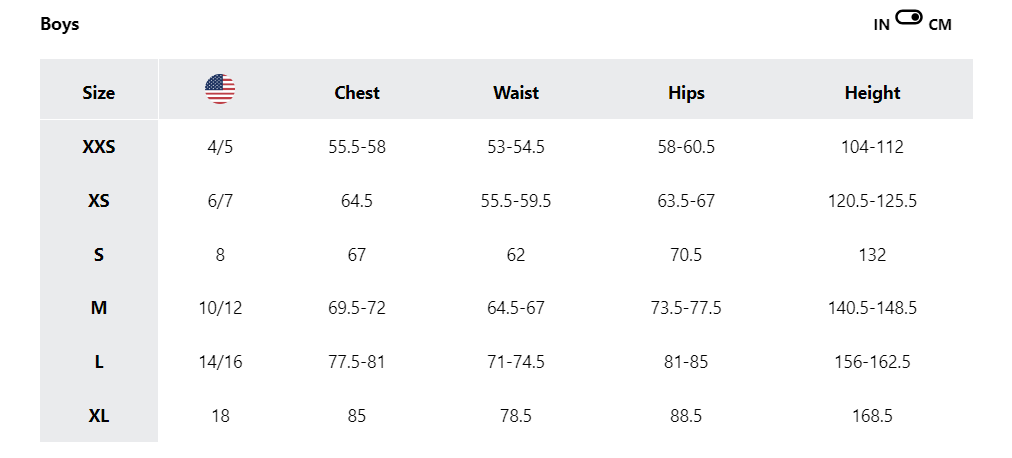Click the US flag icon
Image resolution: width=1012 pixels, height=458 pixels.
pos(220,90)
